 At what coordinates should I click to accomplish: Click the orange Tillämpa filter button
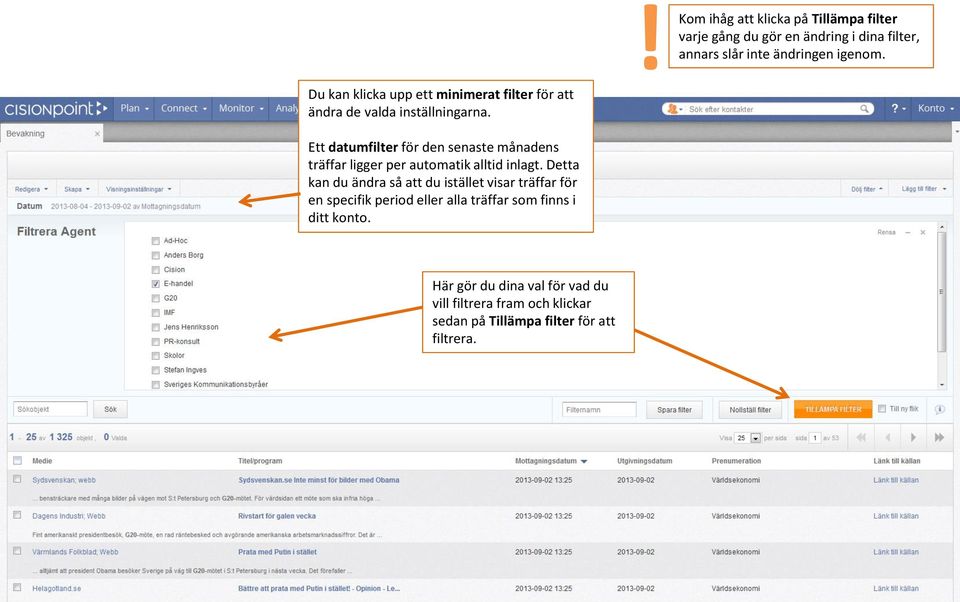coord(833,410)
